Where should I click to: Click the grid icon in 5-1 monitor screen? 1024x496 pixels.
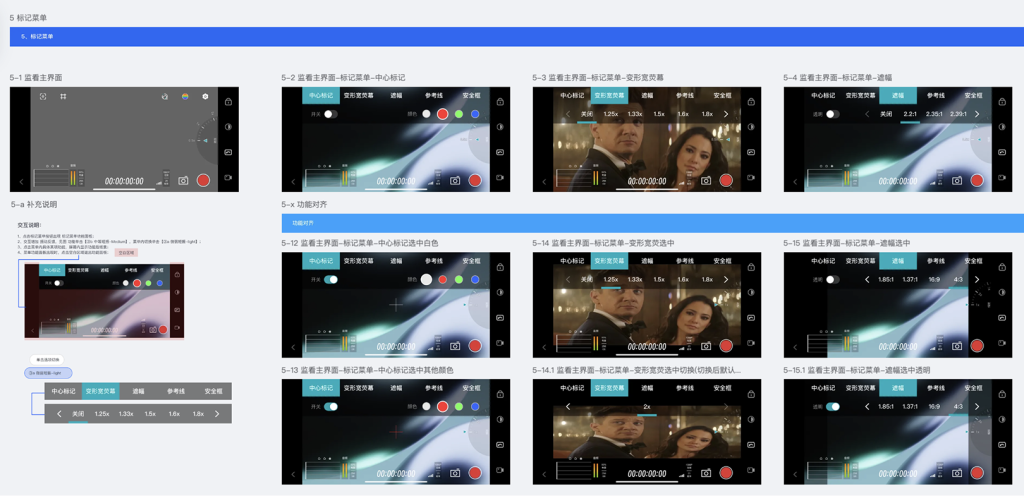pyautogui.click(x=63, y=97)
